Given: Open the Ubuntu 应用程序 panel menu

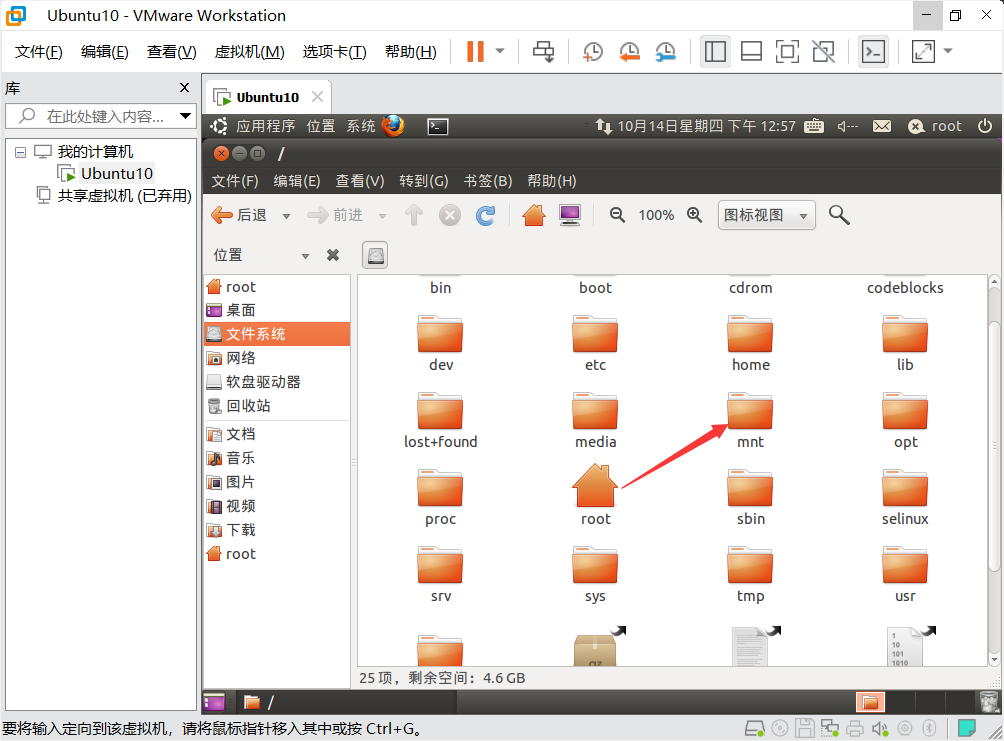Looking at the screenshot, I should (265, 126).
